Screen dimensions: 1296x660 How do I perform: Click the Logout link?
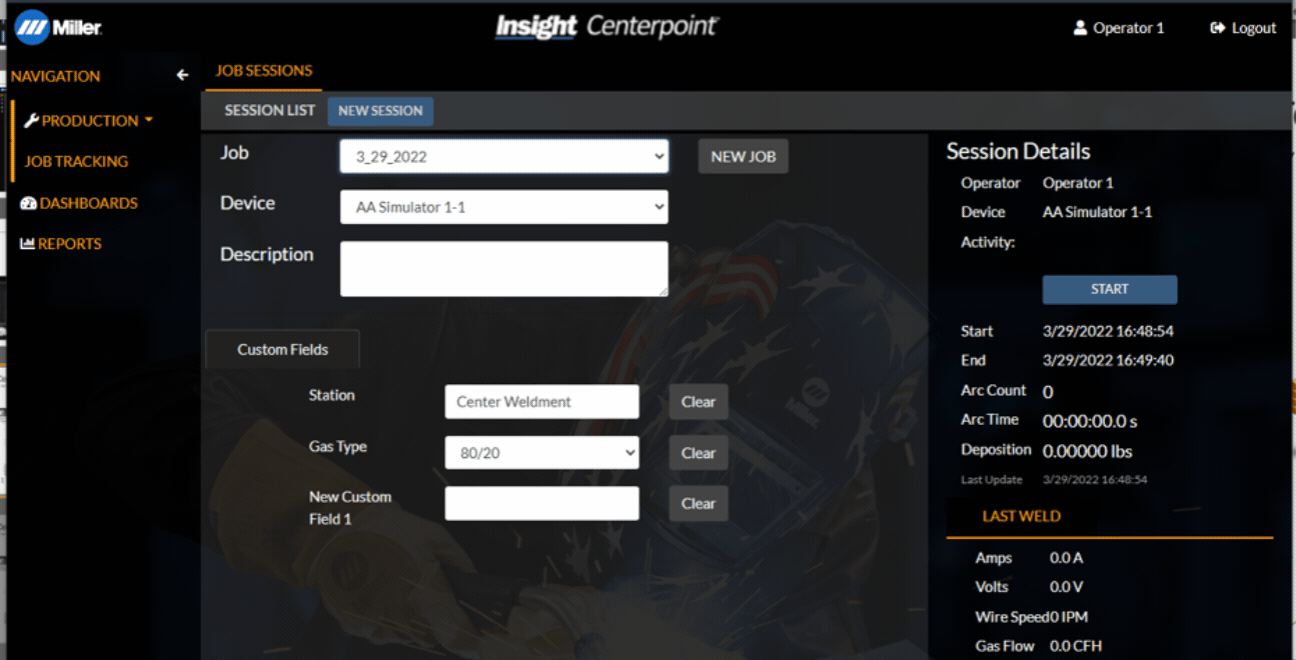click(1243, 28)
